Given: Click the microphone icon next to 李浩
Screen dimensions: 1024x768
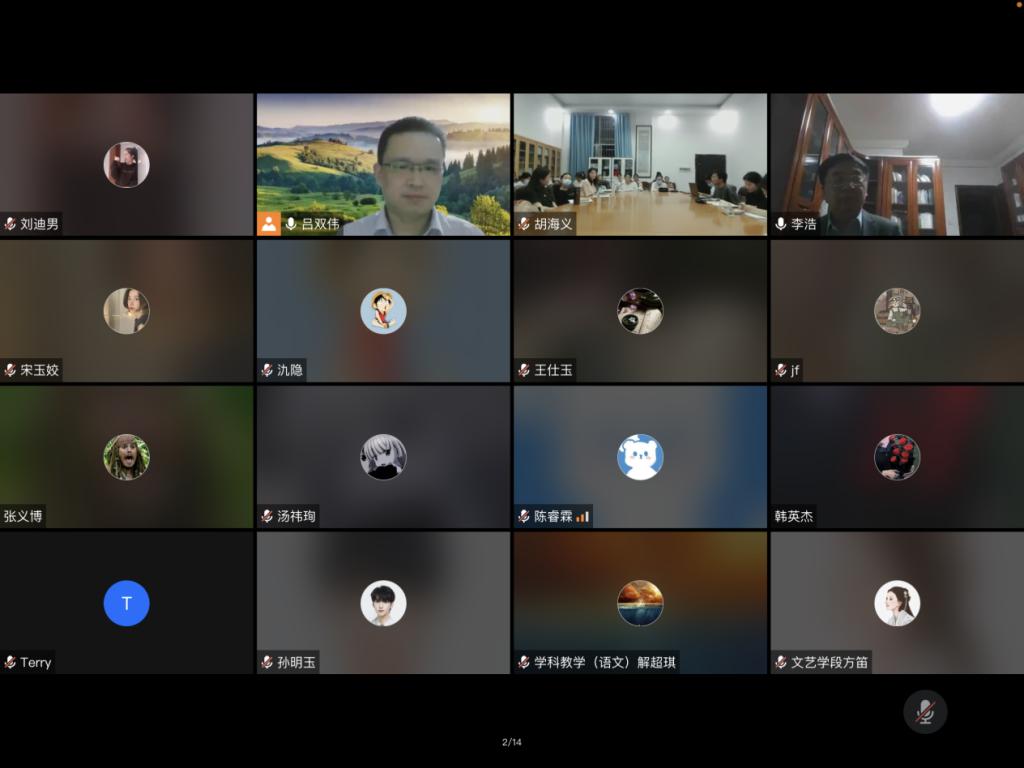Looking at the screenshot, I should pyautogui.click(x=780, y=224).
